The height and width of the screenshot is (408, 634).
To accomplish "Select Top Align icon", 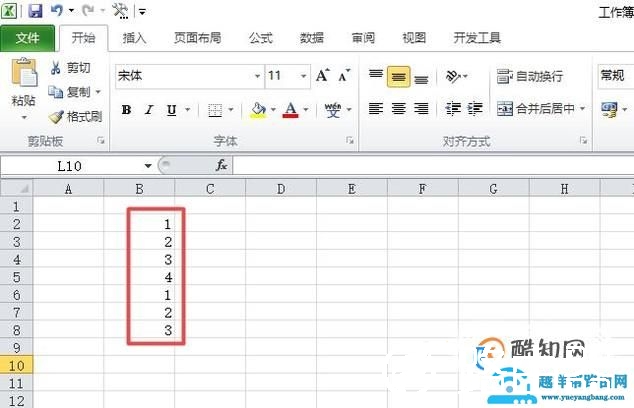I will 376,74.
